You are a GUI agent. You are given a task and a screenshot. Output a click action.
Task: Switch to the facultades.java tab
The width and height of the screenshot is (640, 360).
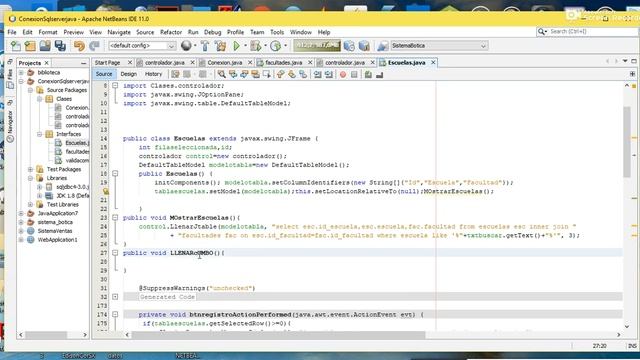tap(283, 63)
